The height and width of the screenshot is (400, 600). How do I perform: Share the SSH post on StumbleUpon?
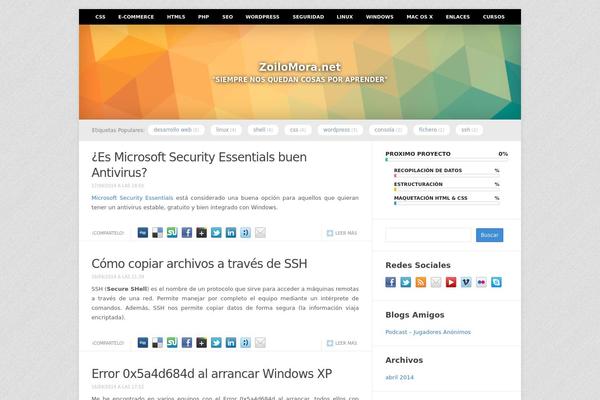pos(172,343)
